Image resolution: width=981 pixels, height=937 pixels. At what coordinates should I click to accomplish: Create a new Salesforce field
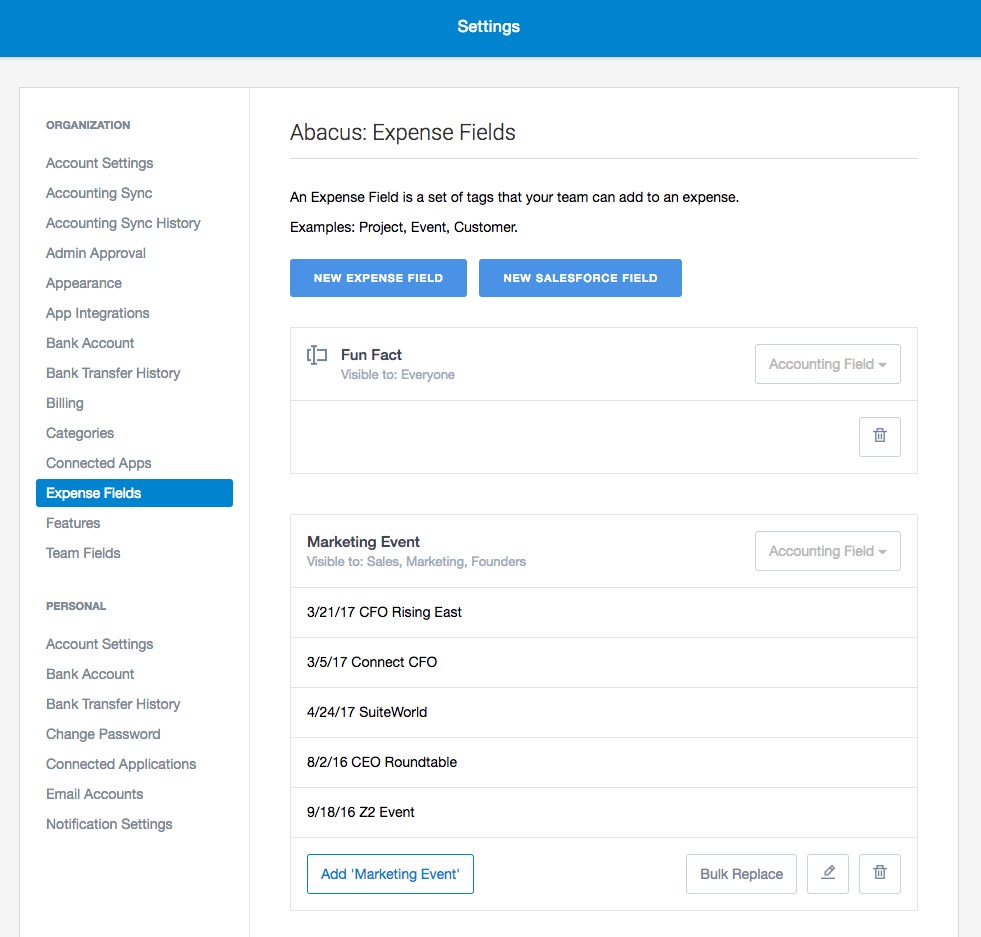[x=580, y=278]
